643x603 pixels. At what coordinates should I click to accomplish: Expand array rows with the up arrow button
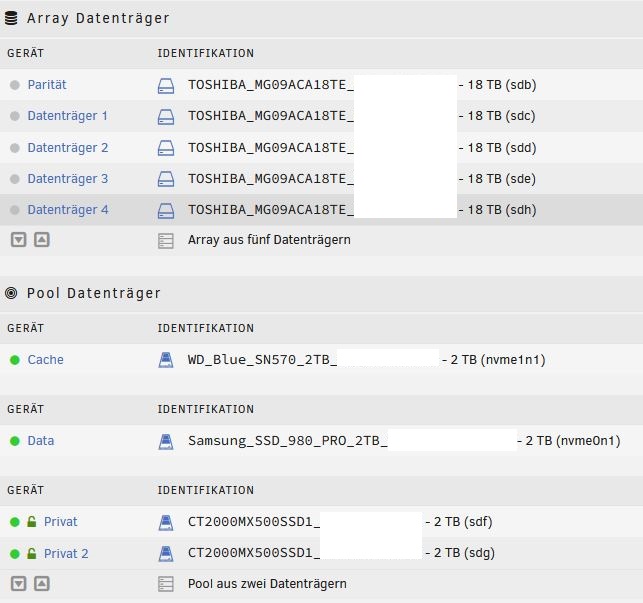(x=42, y=240)
